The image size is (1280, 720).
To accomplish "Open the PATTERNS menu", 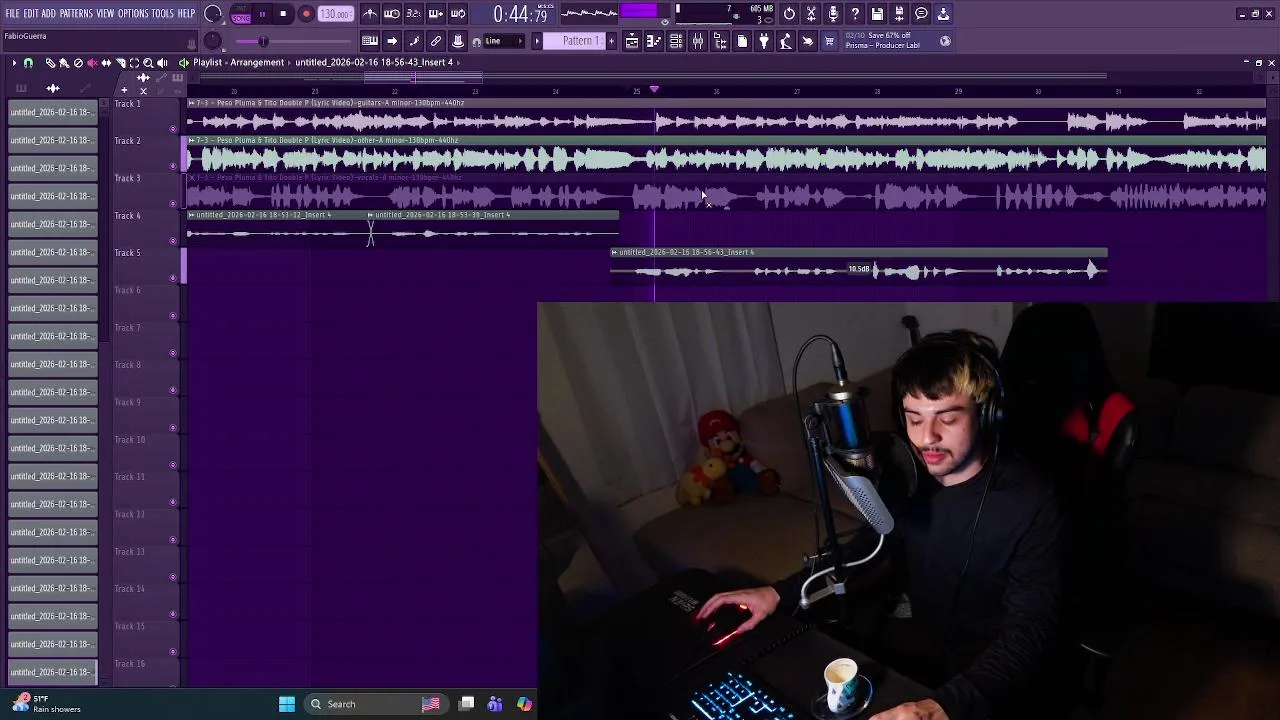I will (76, 14).
